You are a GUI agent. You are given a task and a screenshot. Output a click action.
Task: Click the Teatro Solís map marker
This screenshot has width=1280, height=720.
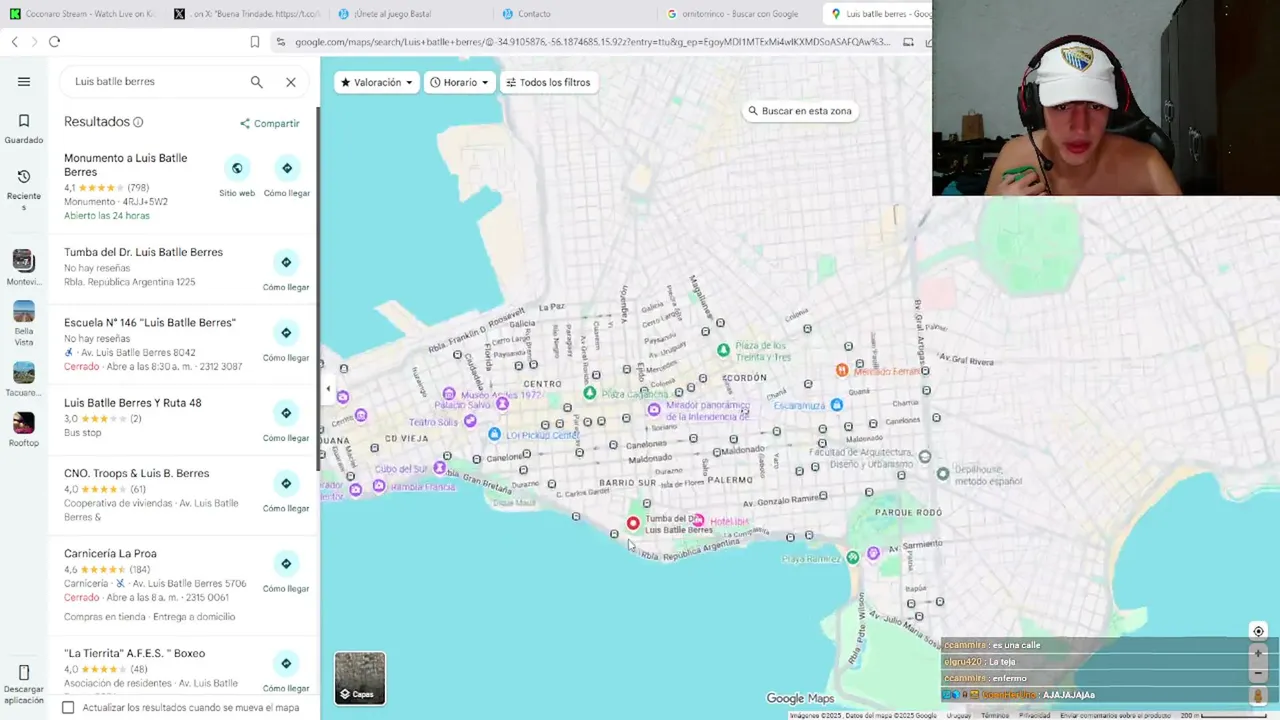coord(469,422)
